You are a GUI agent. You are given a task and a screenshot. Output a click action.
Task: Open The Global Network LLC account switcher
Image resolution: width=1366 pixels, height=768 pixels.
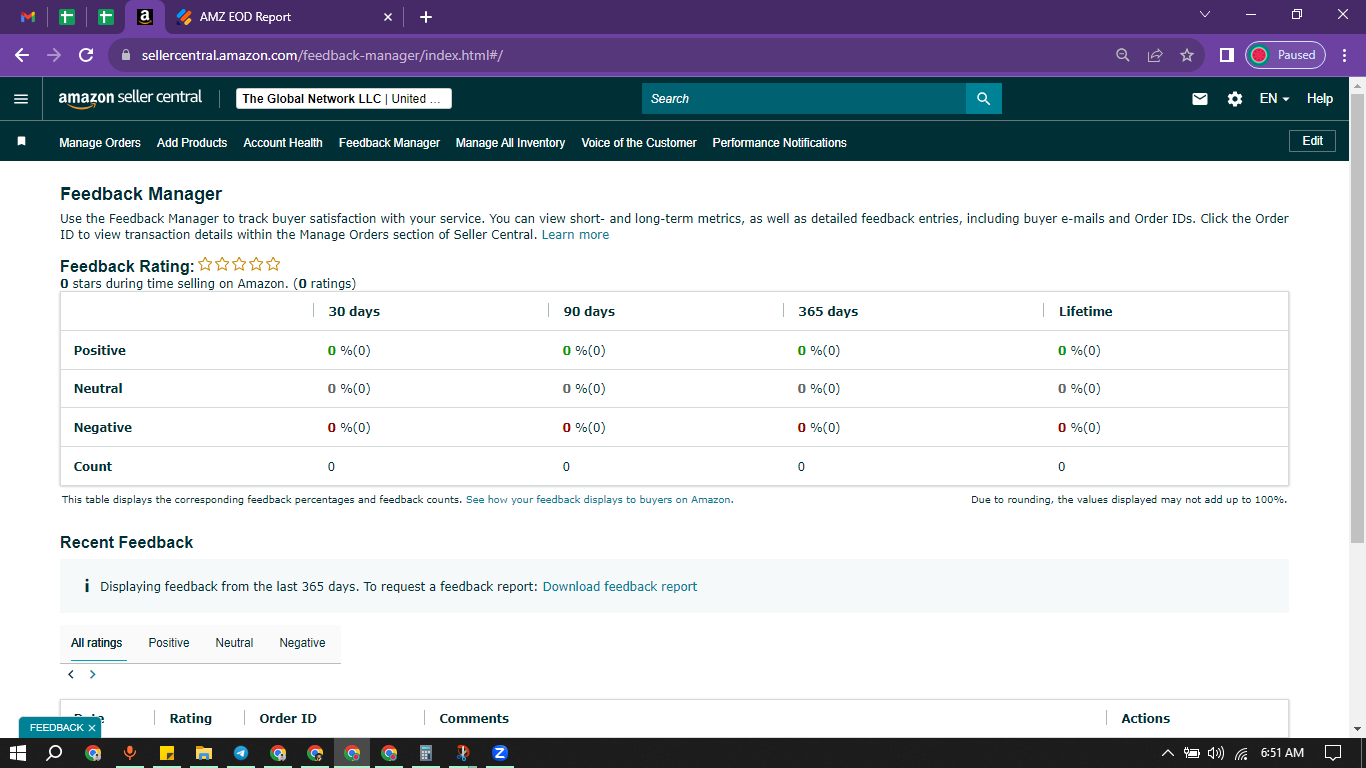pos(344,99)
